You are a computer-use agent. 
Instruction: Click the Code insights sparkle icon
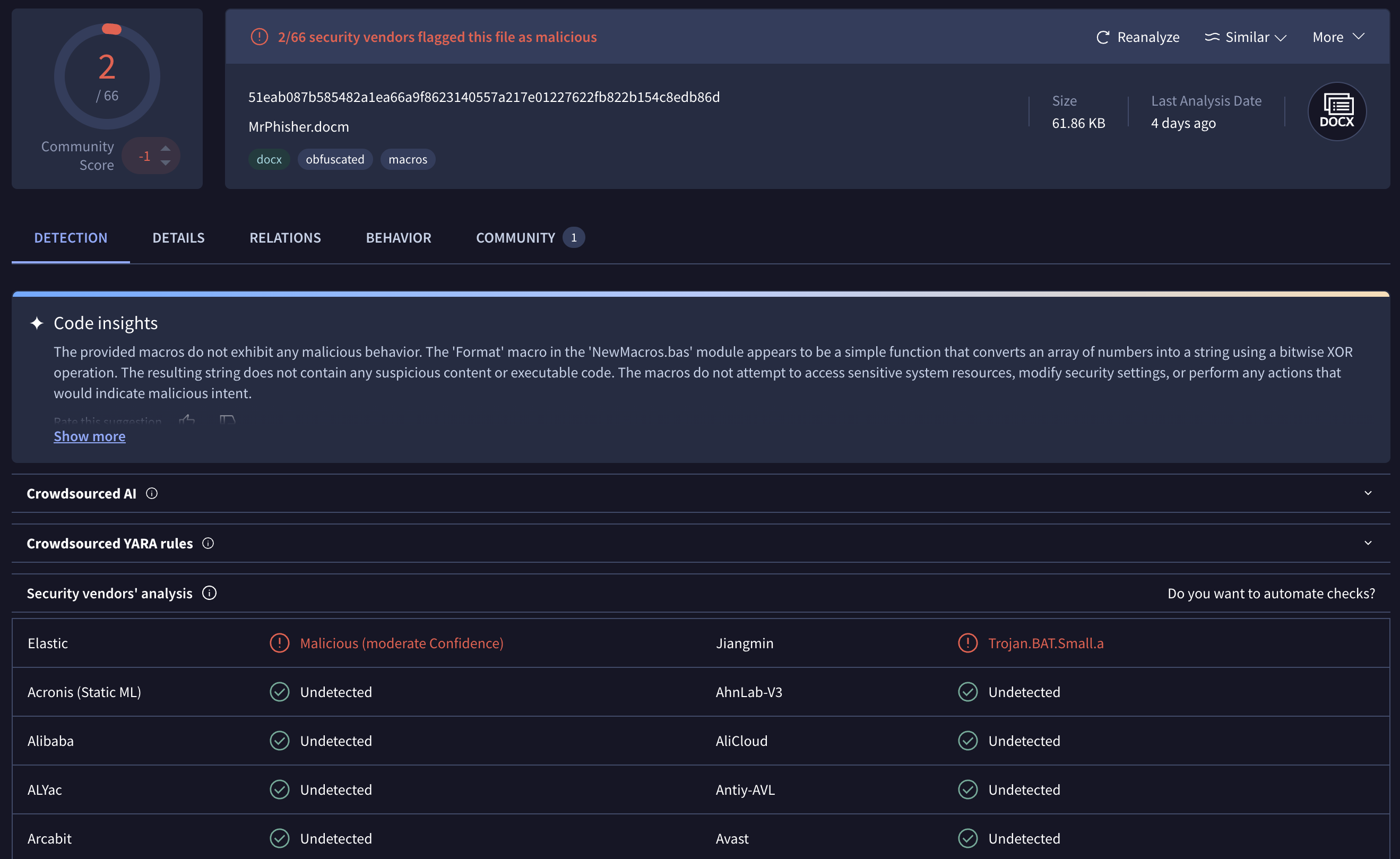pyautogui.click(x=37, y=323)
